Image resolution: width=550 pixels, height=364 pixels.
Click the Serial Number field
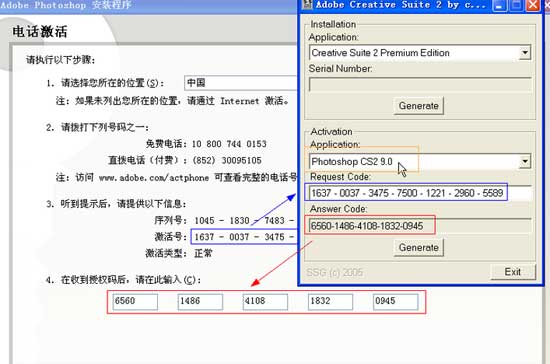coord(420,85)
